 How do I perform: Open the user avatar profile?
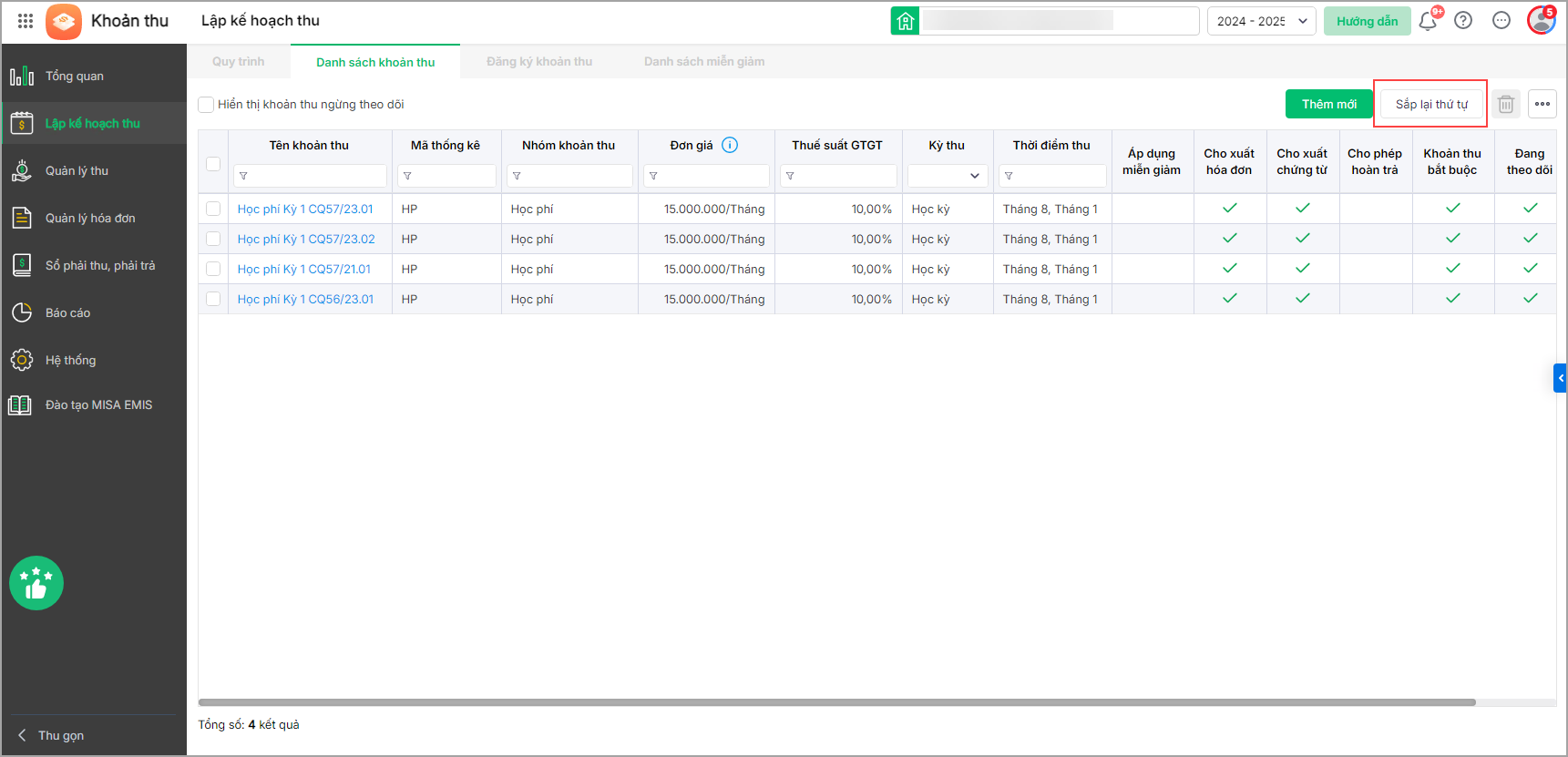click(1541, 21)
